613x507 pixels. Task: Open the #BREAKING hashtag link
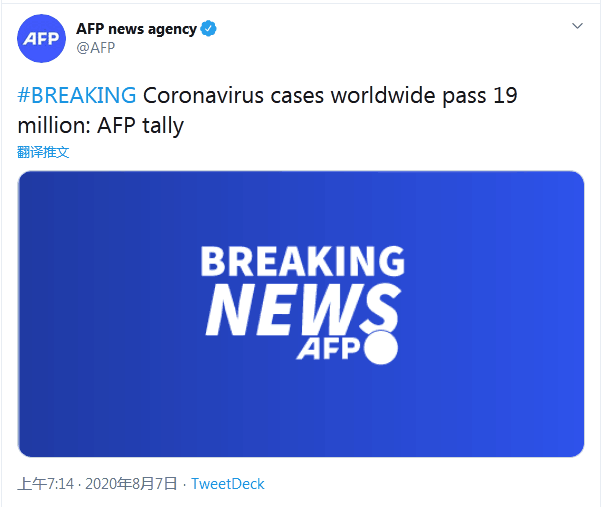click(77, 97)
